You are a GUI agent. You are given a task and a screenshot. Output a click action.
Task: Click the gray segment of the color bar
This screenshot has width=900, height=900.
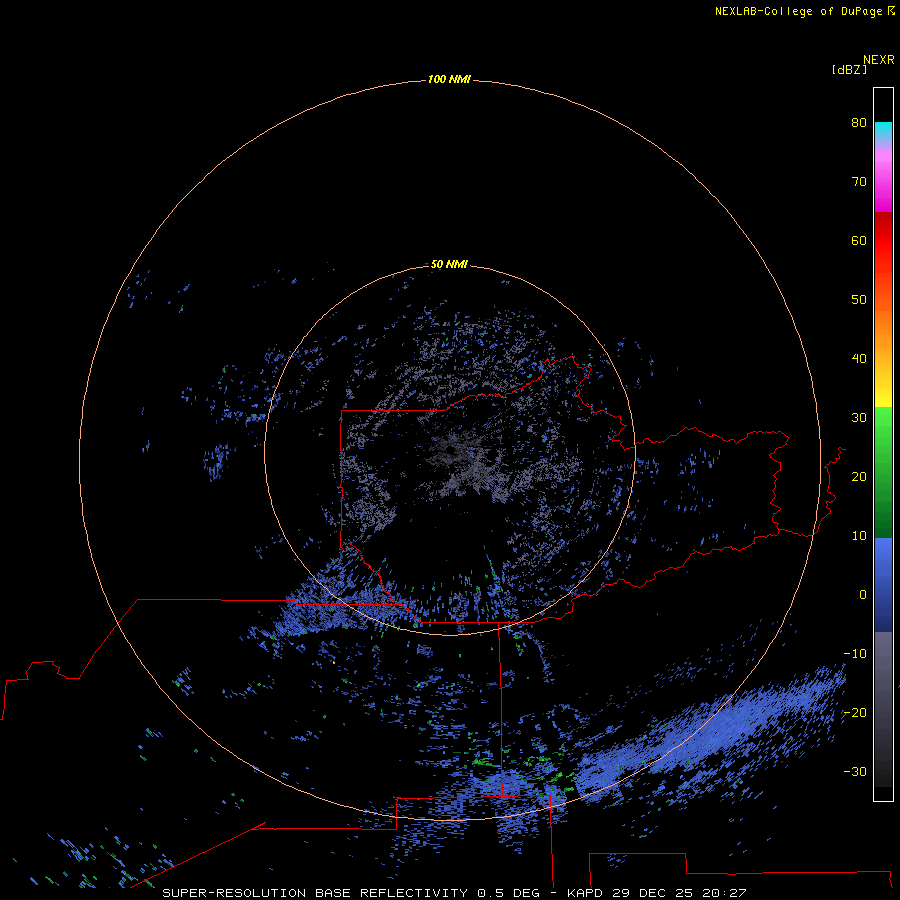coord(883,709)
